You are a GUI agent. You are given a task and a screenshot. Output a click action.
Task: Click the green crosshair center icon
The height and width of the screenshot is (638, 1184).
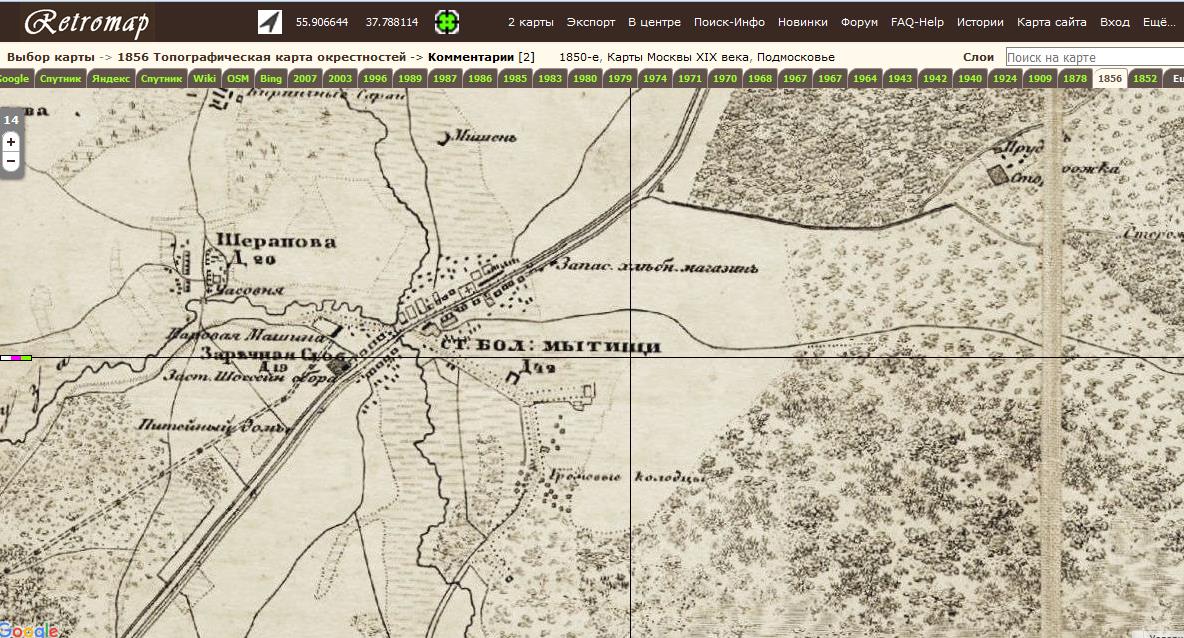(447, 22)
